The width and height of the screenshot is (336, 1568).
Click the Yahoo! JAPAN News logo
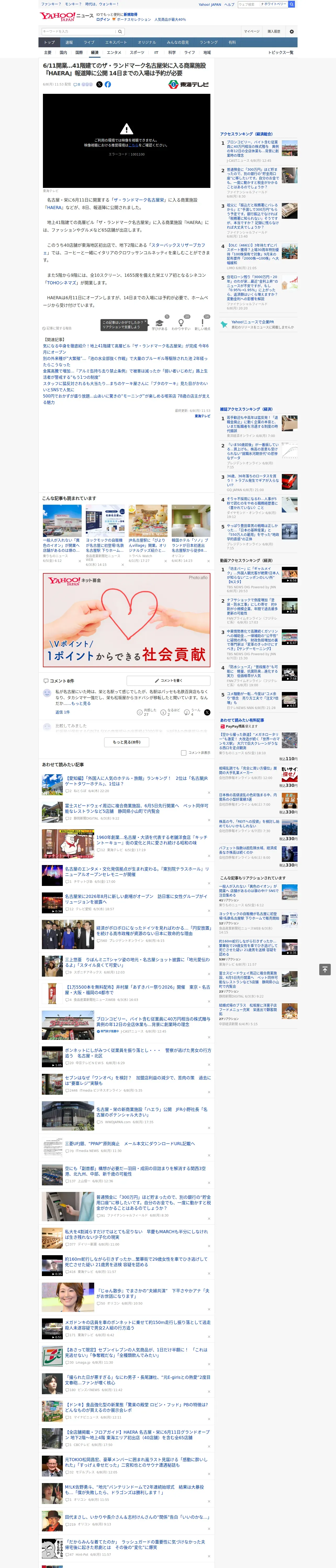[66, 16]
